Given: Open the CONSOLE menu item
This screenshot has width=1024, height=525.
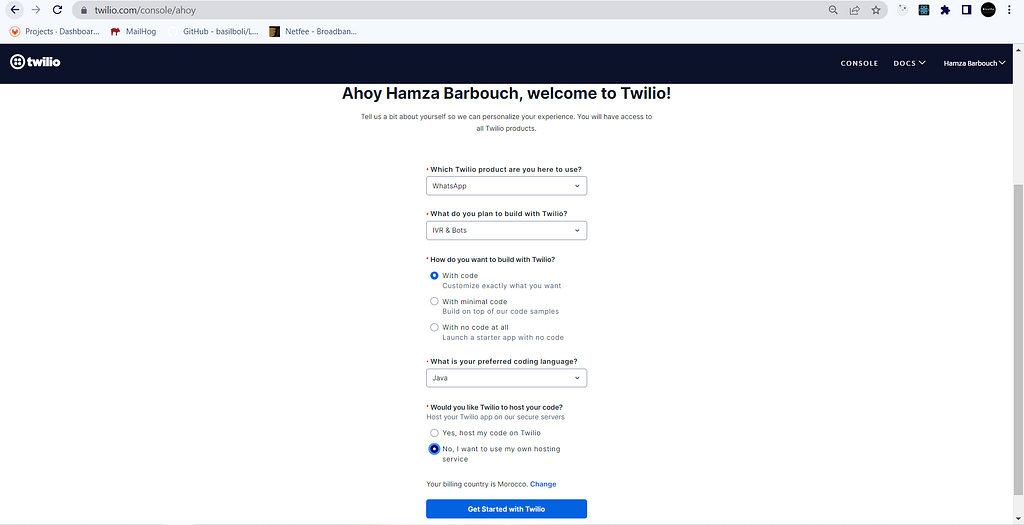Looking at the screenshot, I should click(x=859, y=63).
